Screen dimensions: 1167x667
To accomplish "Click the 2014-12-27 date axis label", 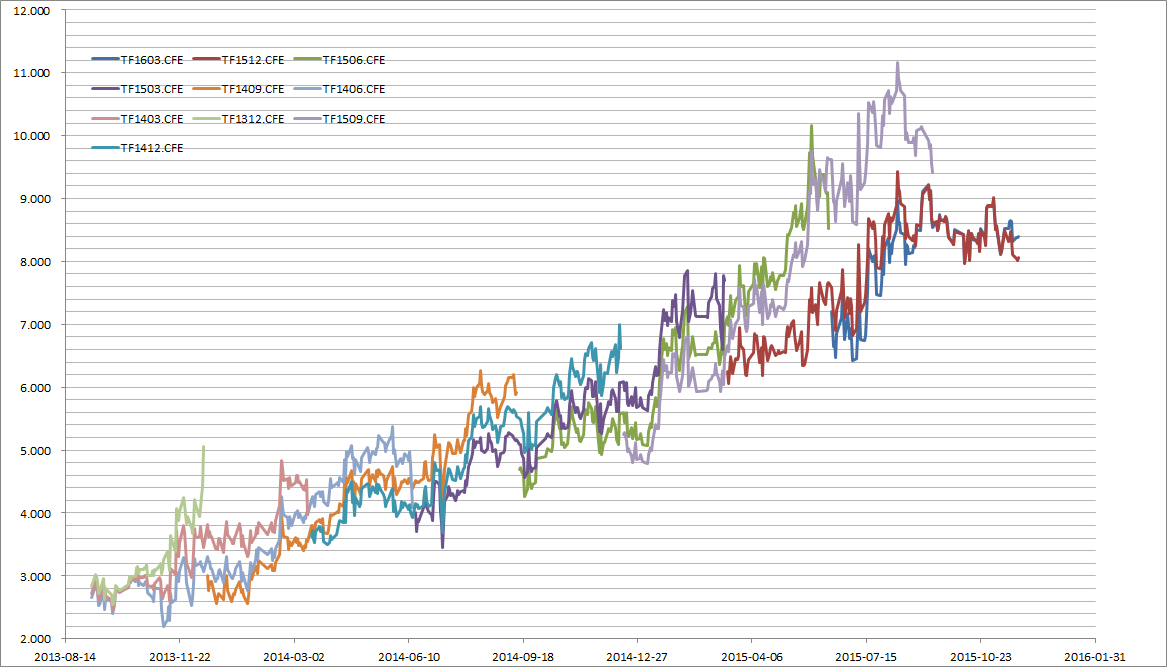I will [x=637, y=657].
